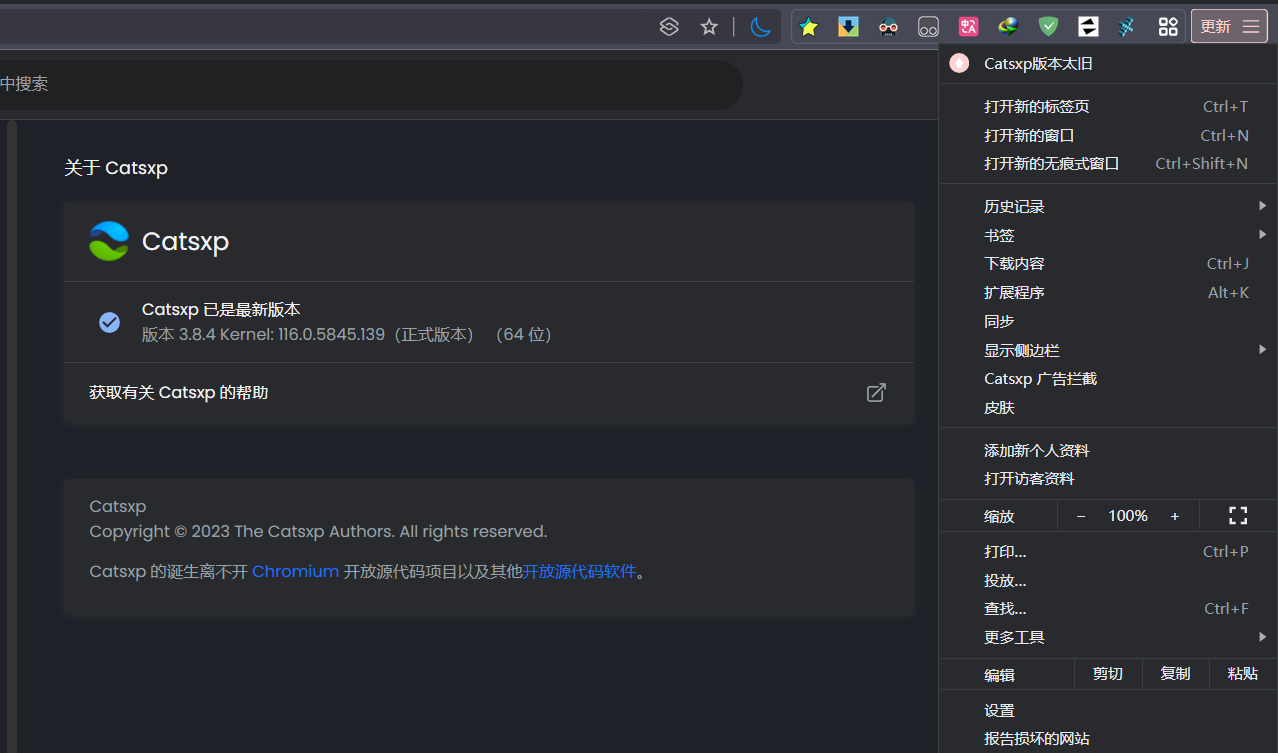This screenshot has width=1278, height=753.
Task: Open the IDM globe extension icon
Action: pyautogui.click(x=1008, y=27)
